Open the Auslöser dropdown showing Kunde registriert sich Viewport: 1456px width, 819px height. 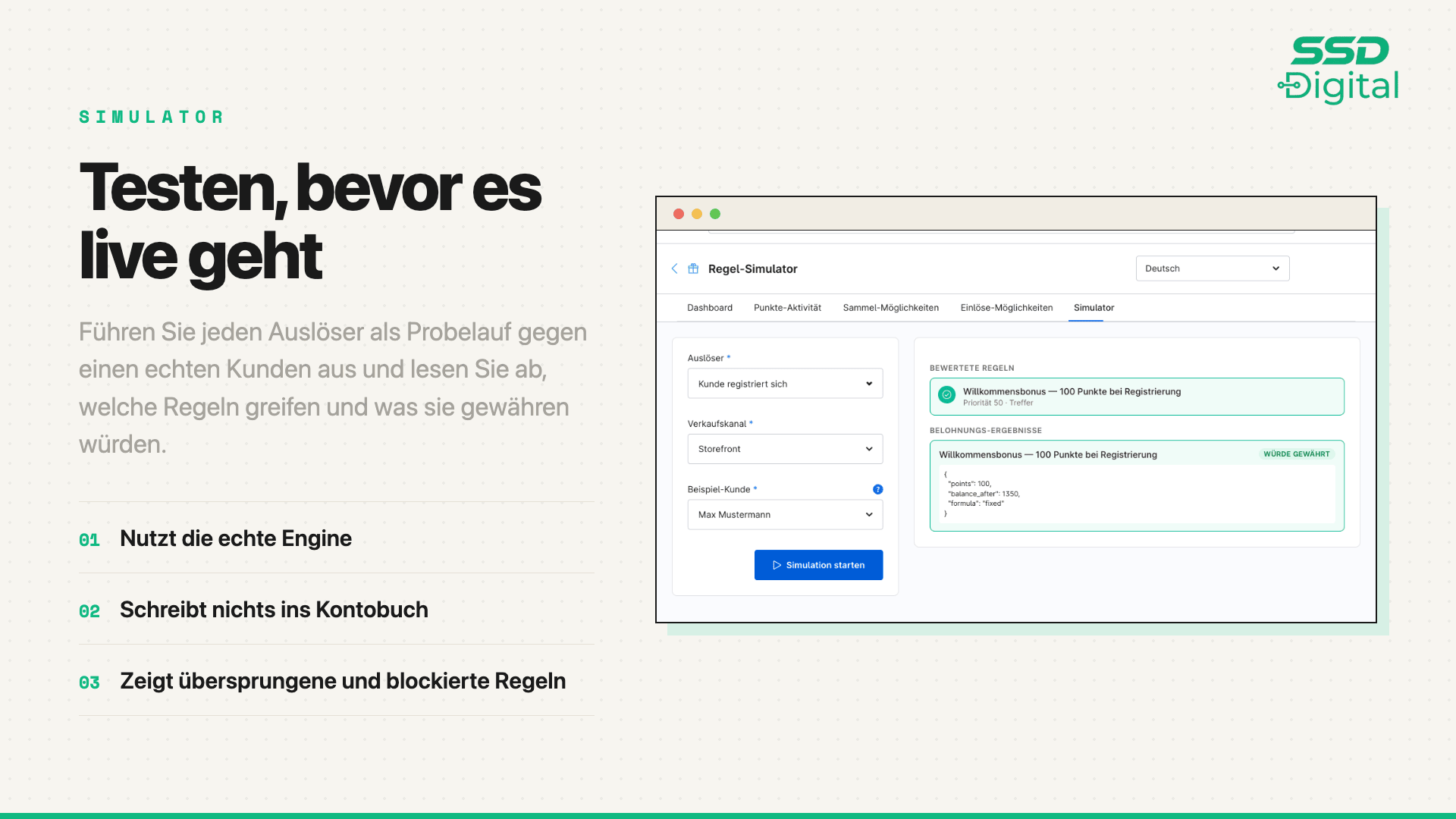click(x=785, y=384)
